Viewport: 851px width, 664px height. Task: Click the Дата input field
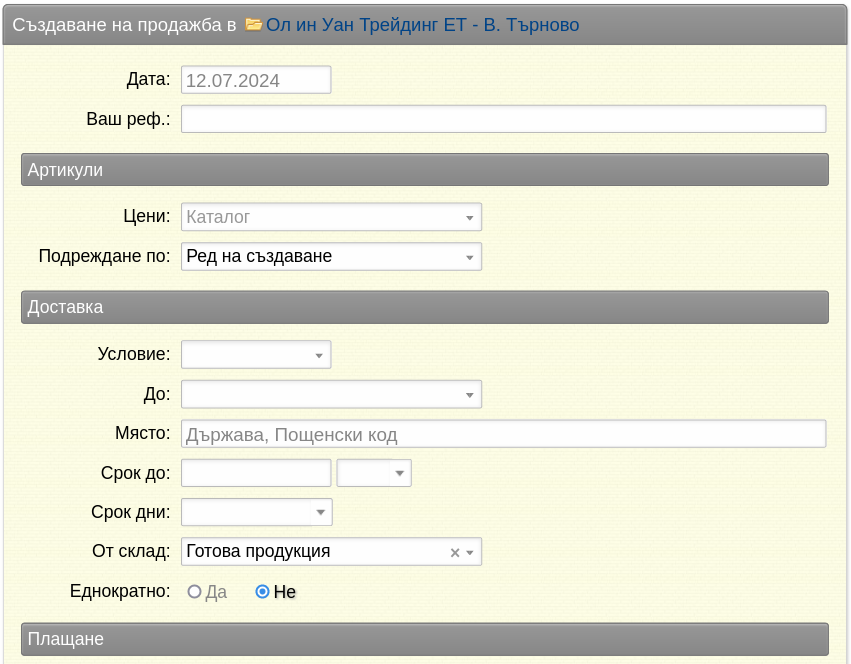pos(256,80)
